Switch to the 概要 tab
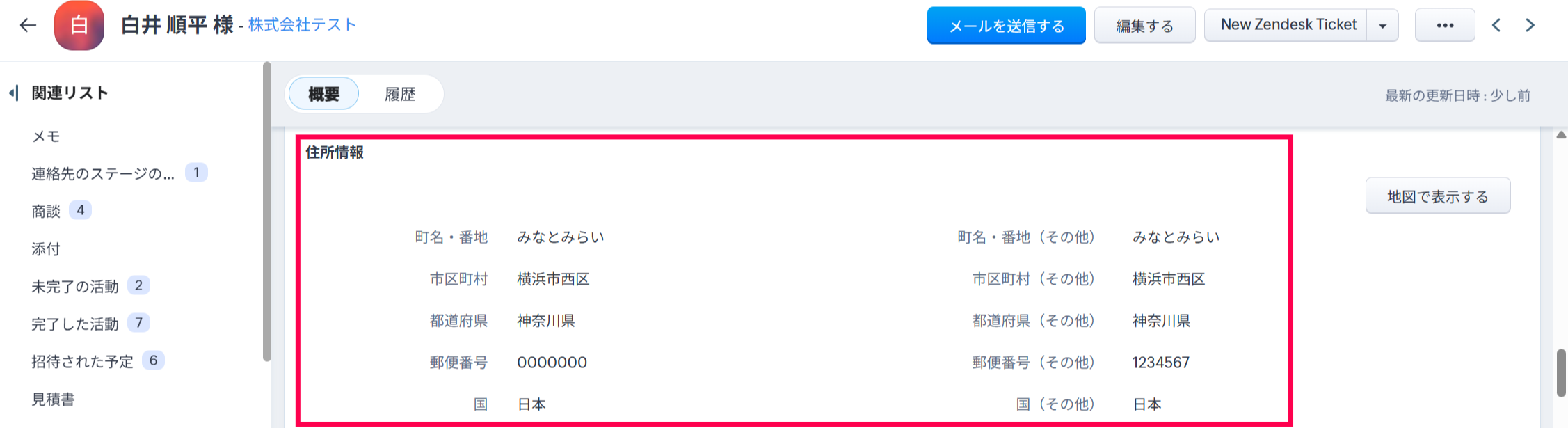Image resolution: width=1568 pixels, height=428 pixels. [323, 94]
